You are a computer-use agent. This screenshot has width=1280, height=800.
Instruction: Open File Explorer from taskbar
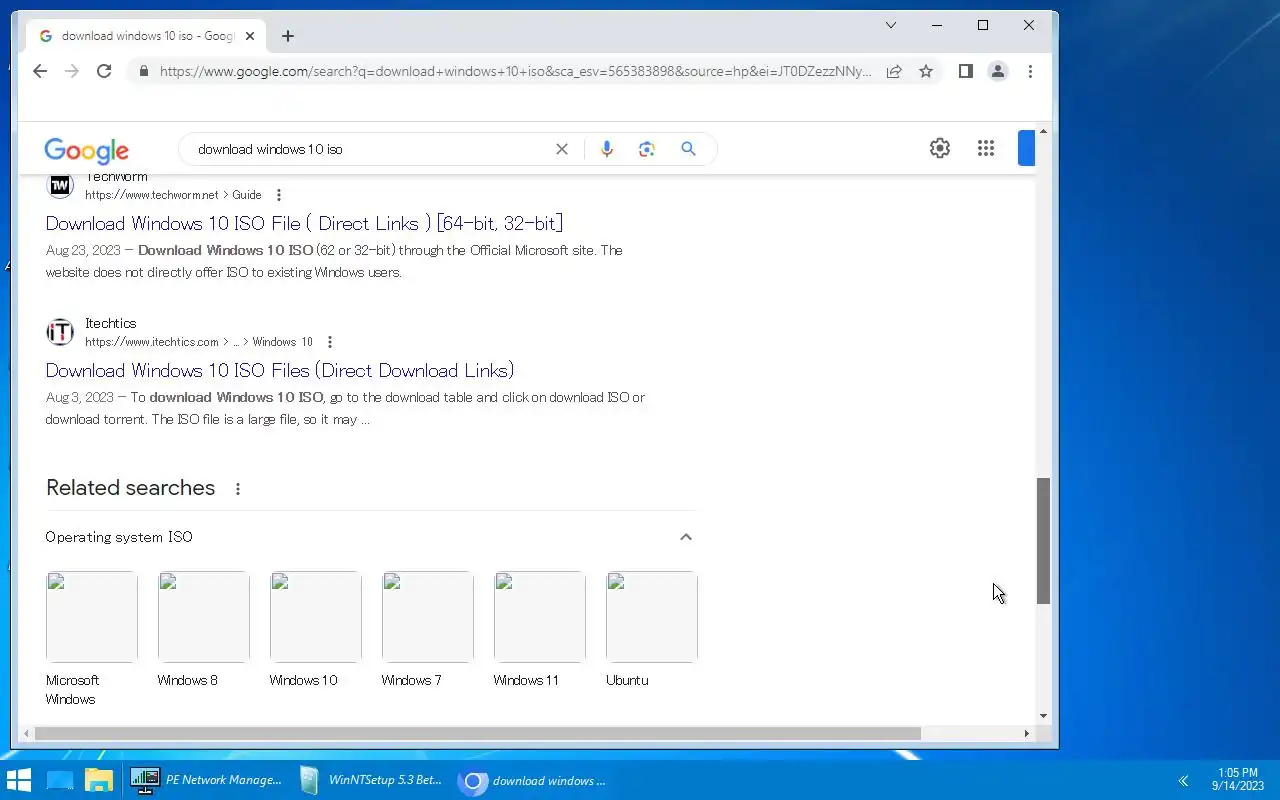[99, 780]
